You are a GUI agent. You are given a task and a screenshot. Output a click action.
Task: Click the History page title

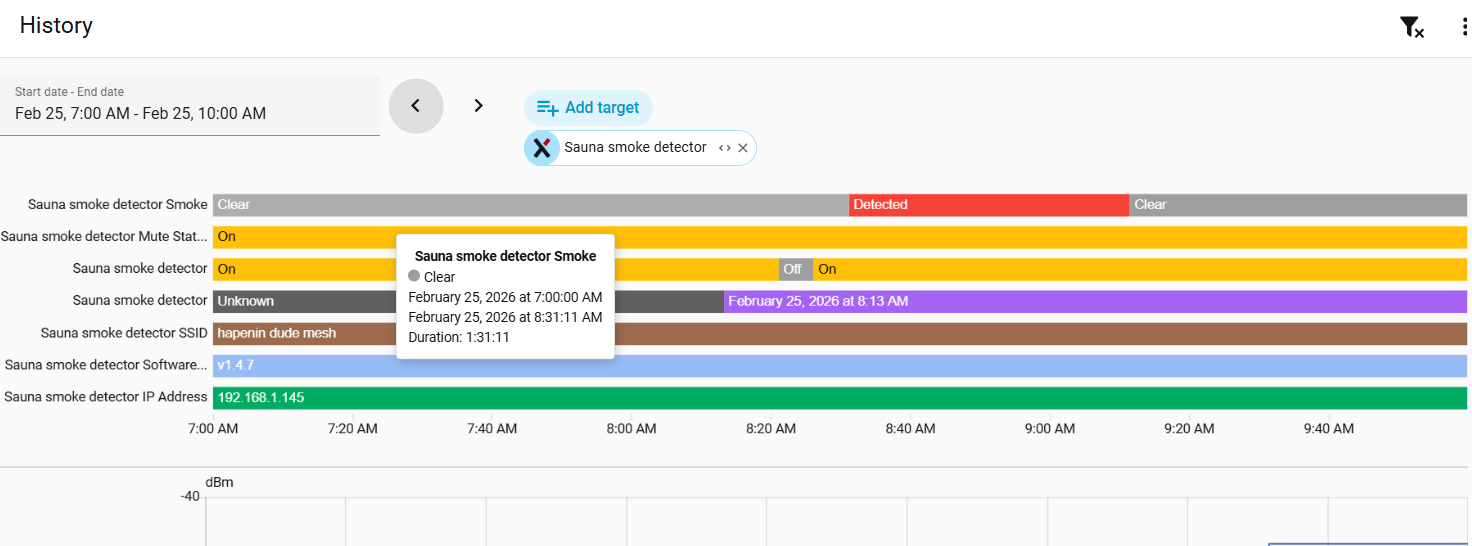[56, 26]
